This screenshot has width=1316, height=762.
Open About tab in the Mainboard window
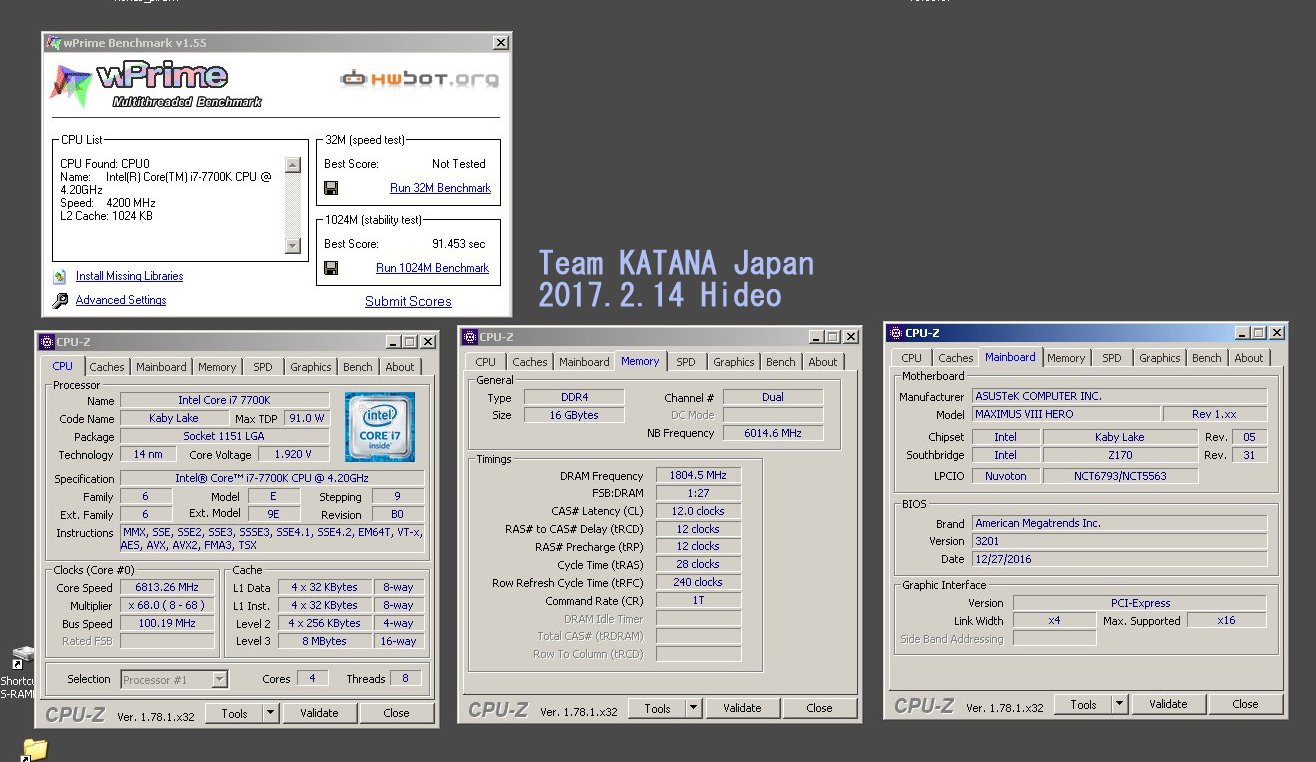pyautogui.click(x=1249, y=358)
